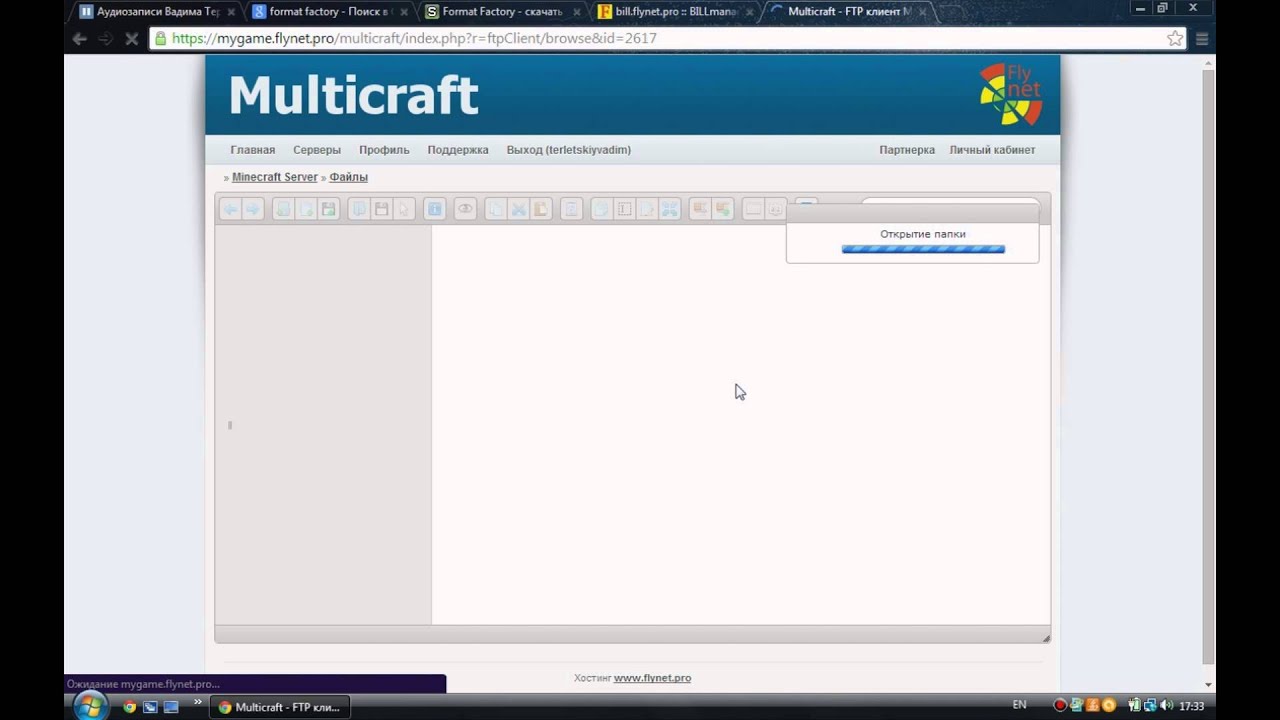Open the Партнерка menu item
The height and width of the screenshot is (720, 1280).
pos(907,150)
